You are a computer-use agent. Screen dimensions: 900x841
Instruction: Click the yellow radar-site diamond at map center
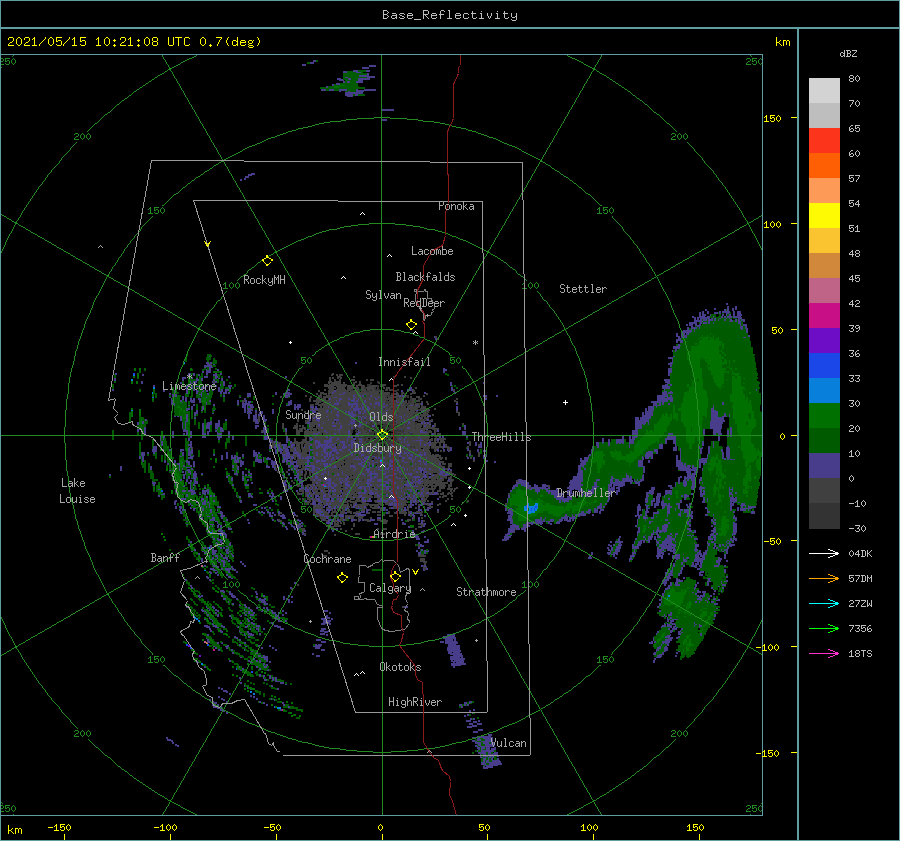click(382, 435)
